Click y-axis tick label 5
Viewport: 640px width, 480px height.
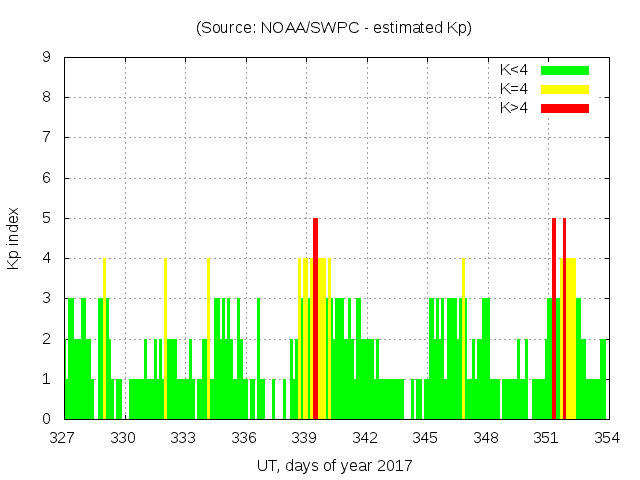coord(48,218)
